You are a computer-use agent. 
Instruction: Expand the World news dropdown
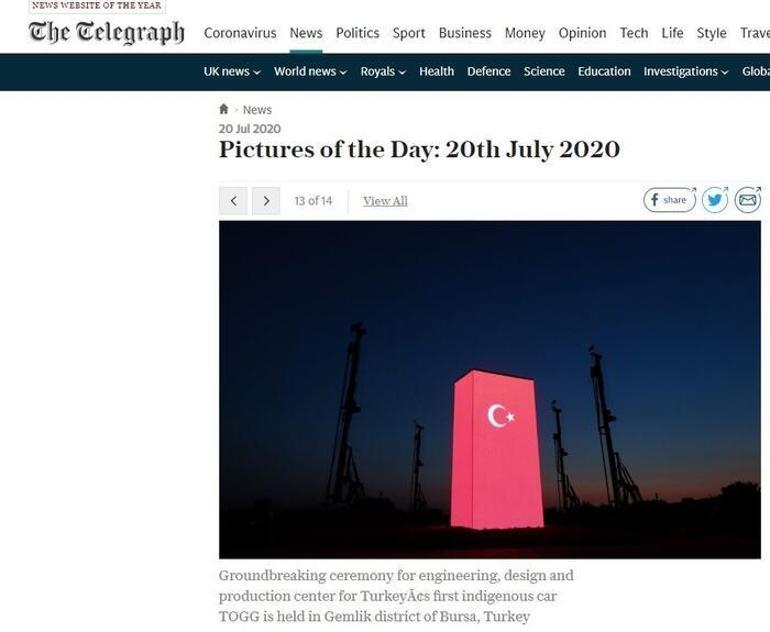point(310,72)
